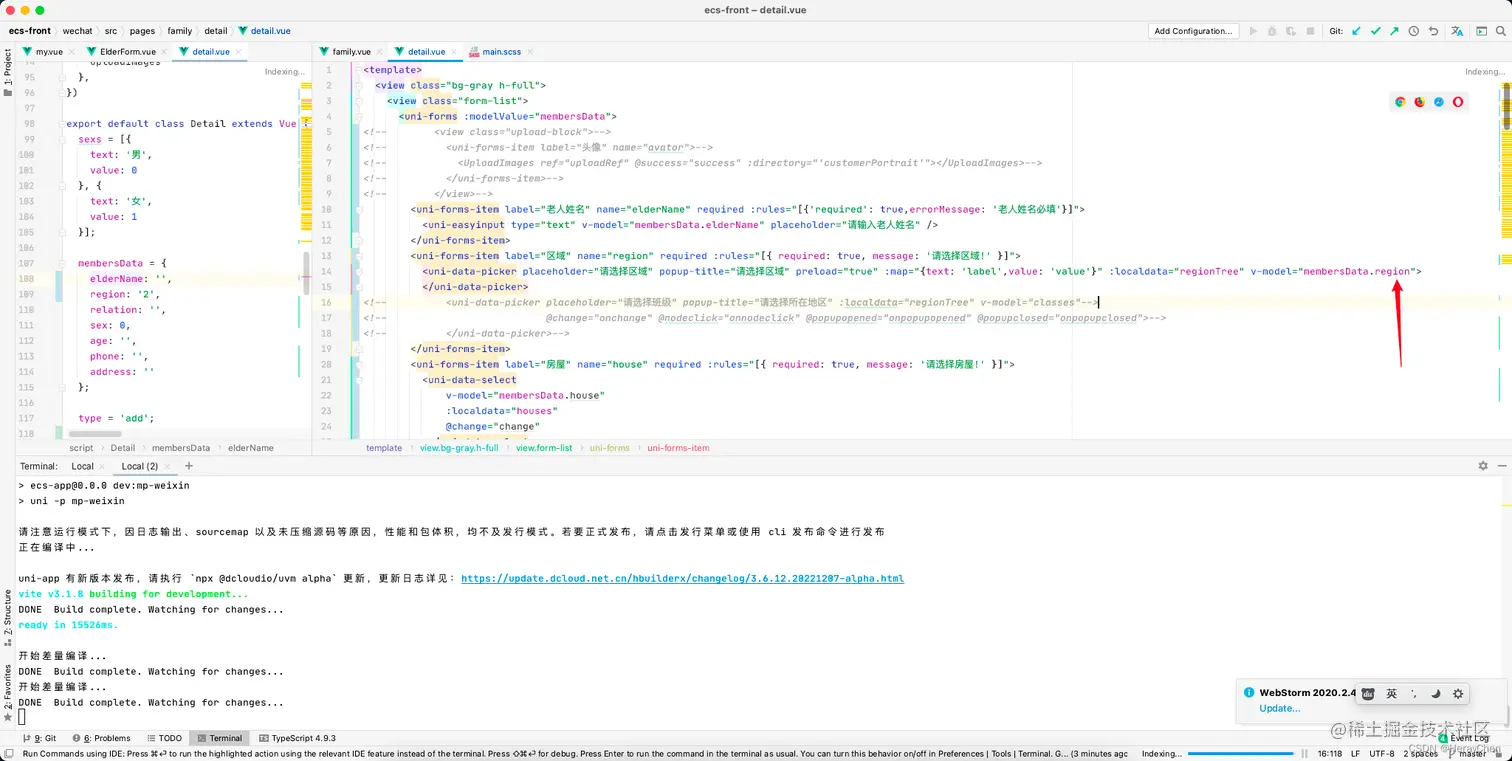Switch input method 英 language mode
This screenshot has width=1512, height=761.
pos(1391,694)
